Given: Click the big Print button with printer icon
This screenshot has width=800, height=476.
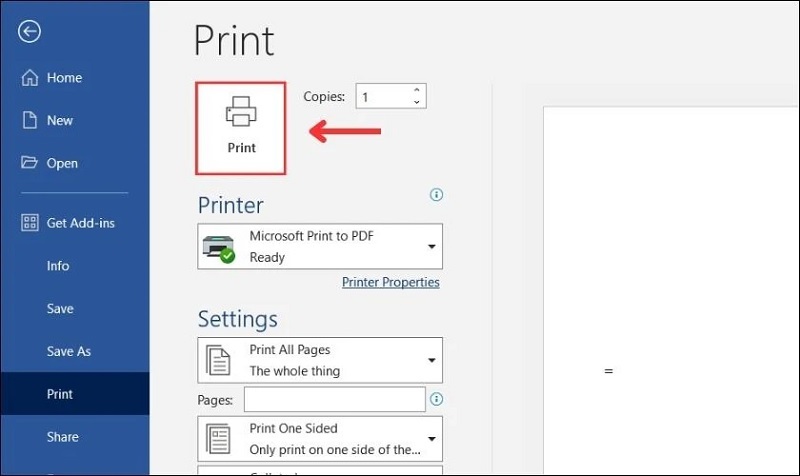Looking at the screenshot, I should point(241,128).
